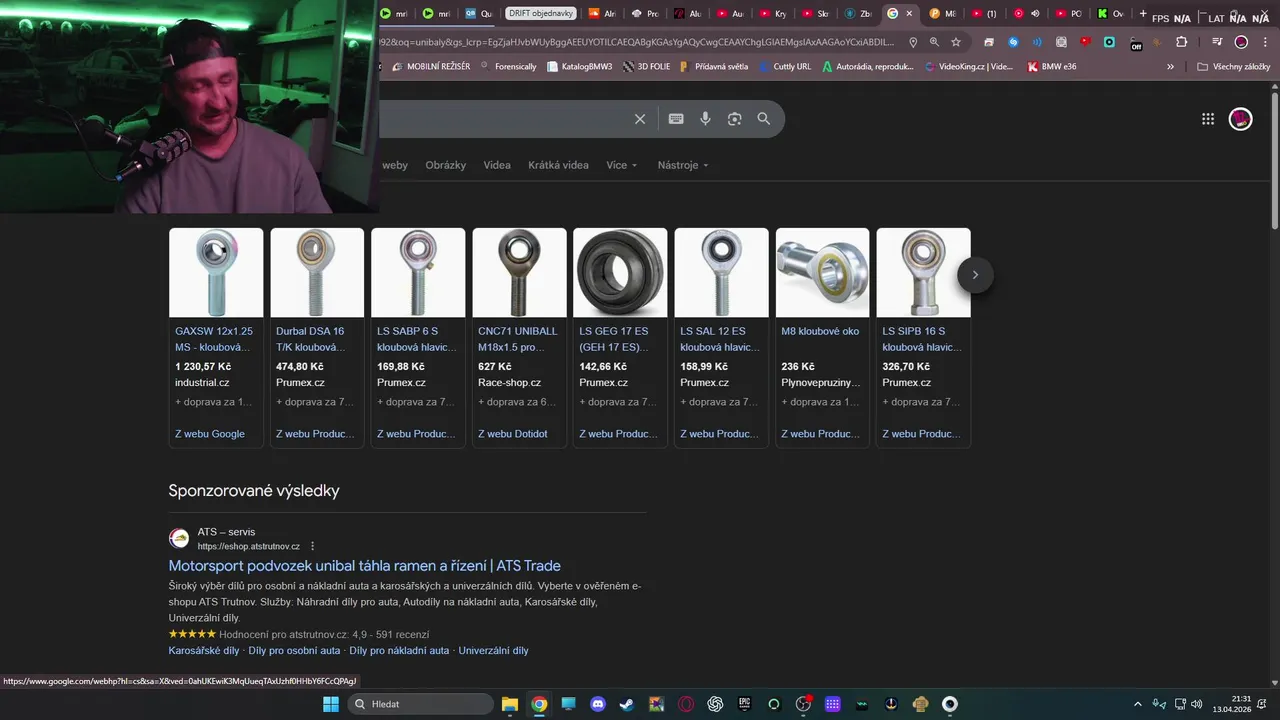Open File Explorer from the taskbar
This screenshot has height=720, width=1280.
510,704
